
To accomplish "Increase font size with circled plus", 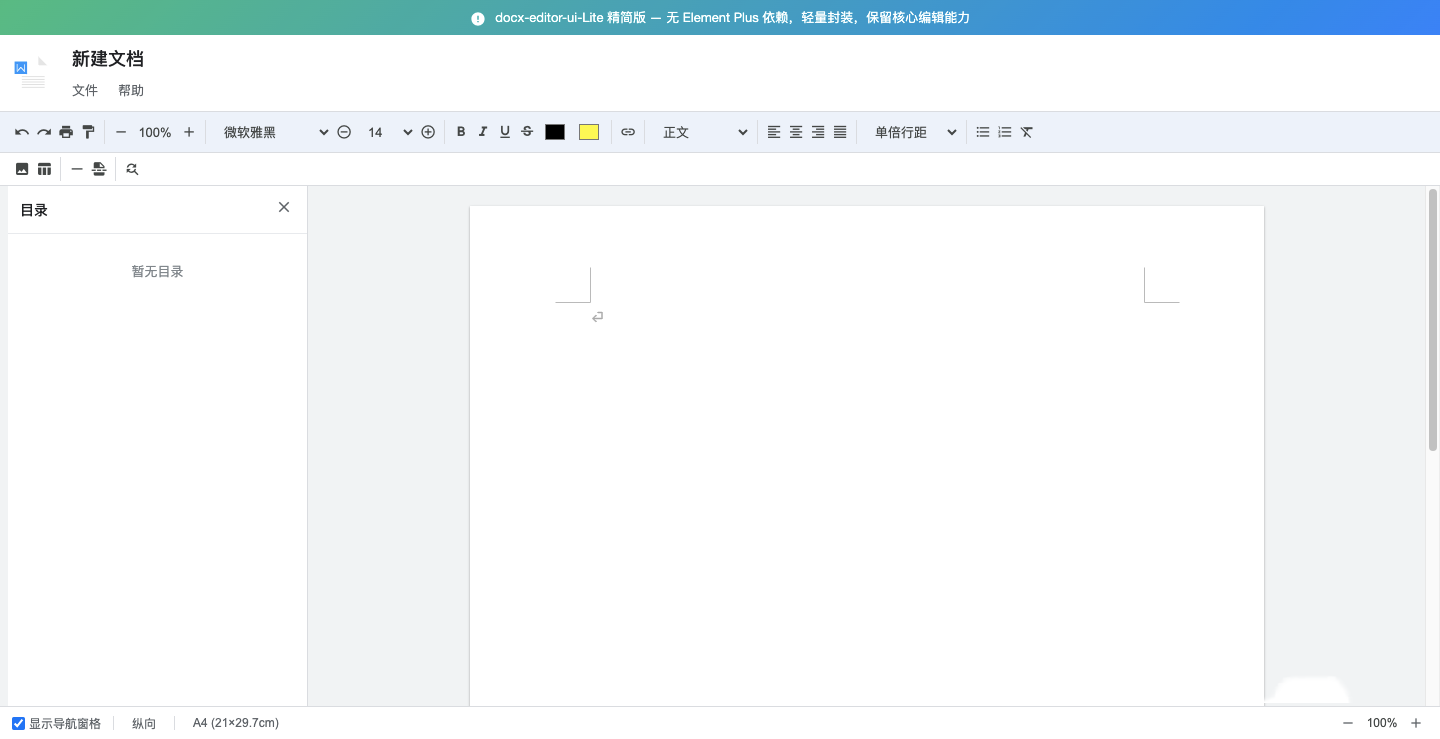I will click(x=428, y=132).
